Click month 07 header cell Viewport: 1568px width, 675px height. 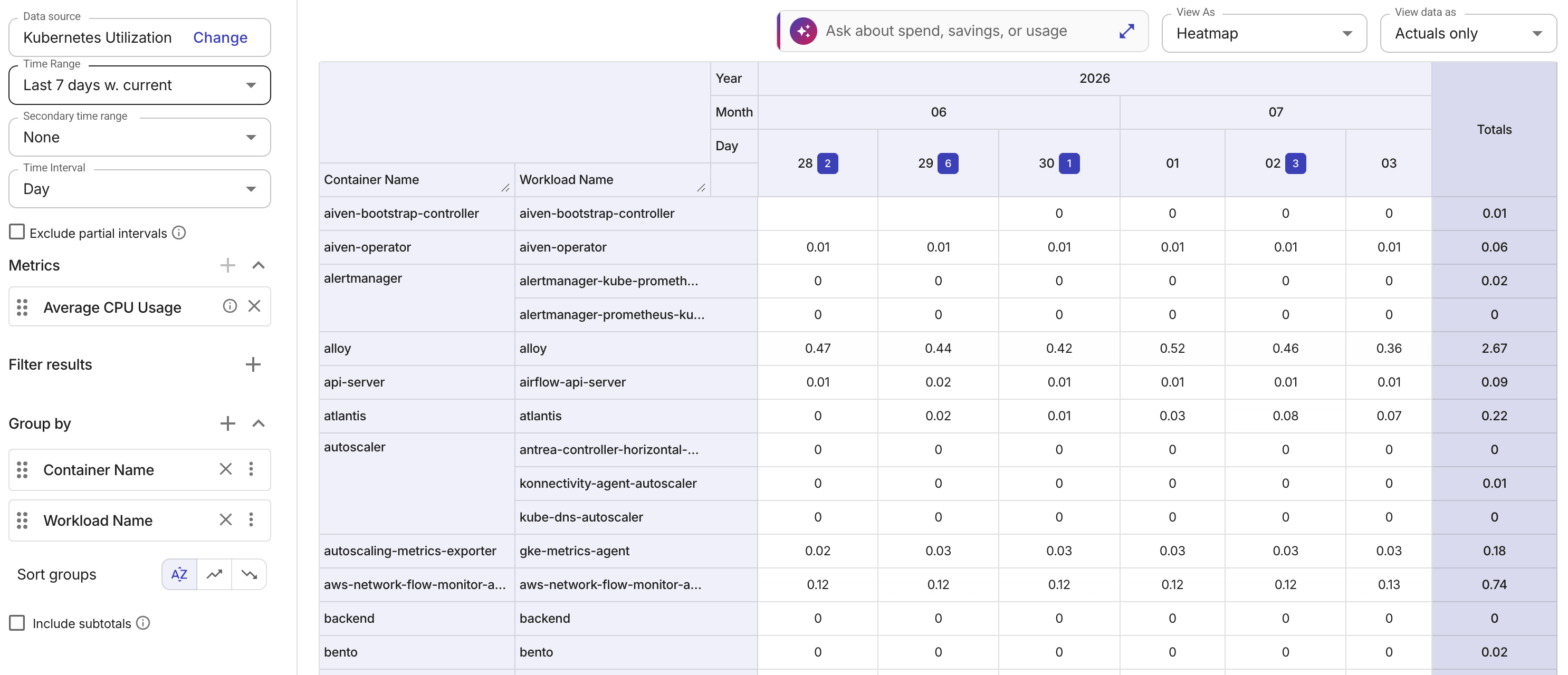pyautogui.click(x=1275, y=113)
